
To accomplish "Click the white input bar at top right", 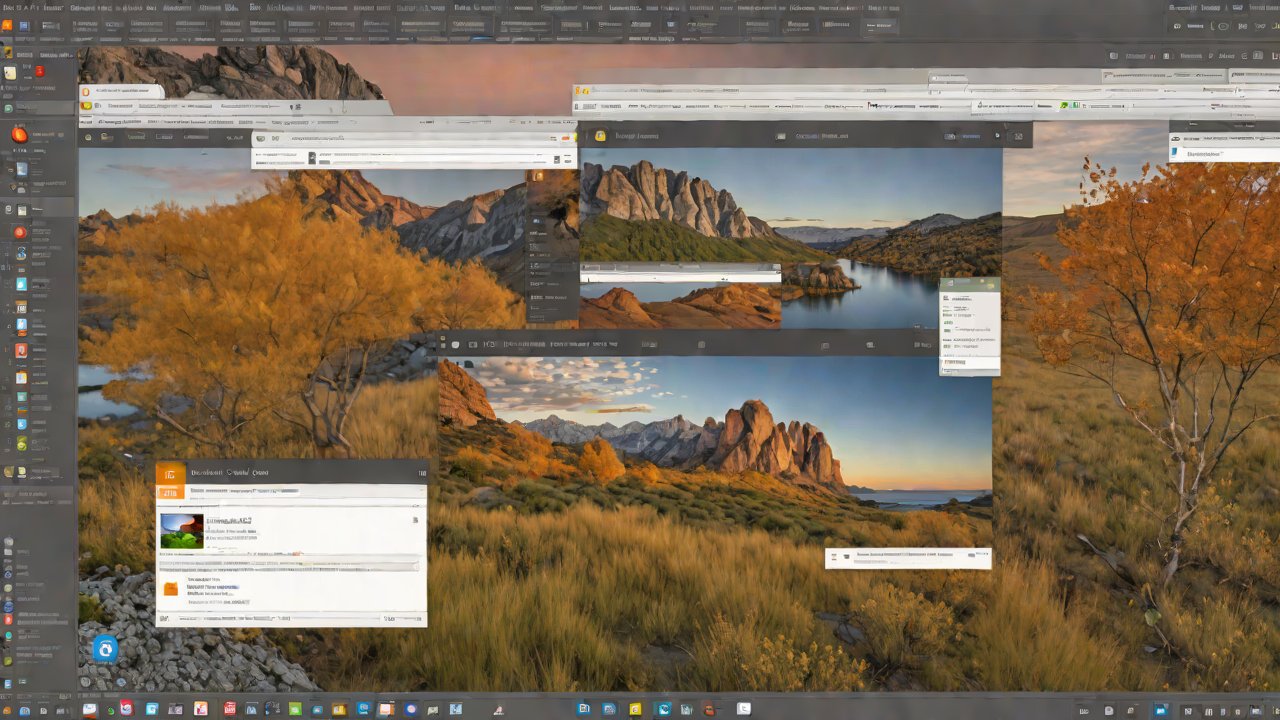I will [1224, 154].
